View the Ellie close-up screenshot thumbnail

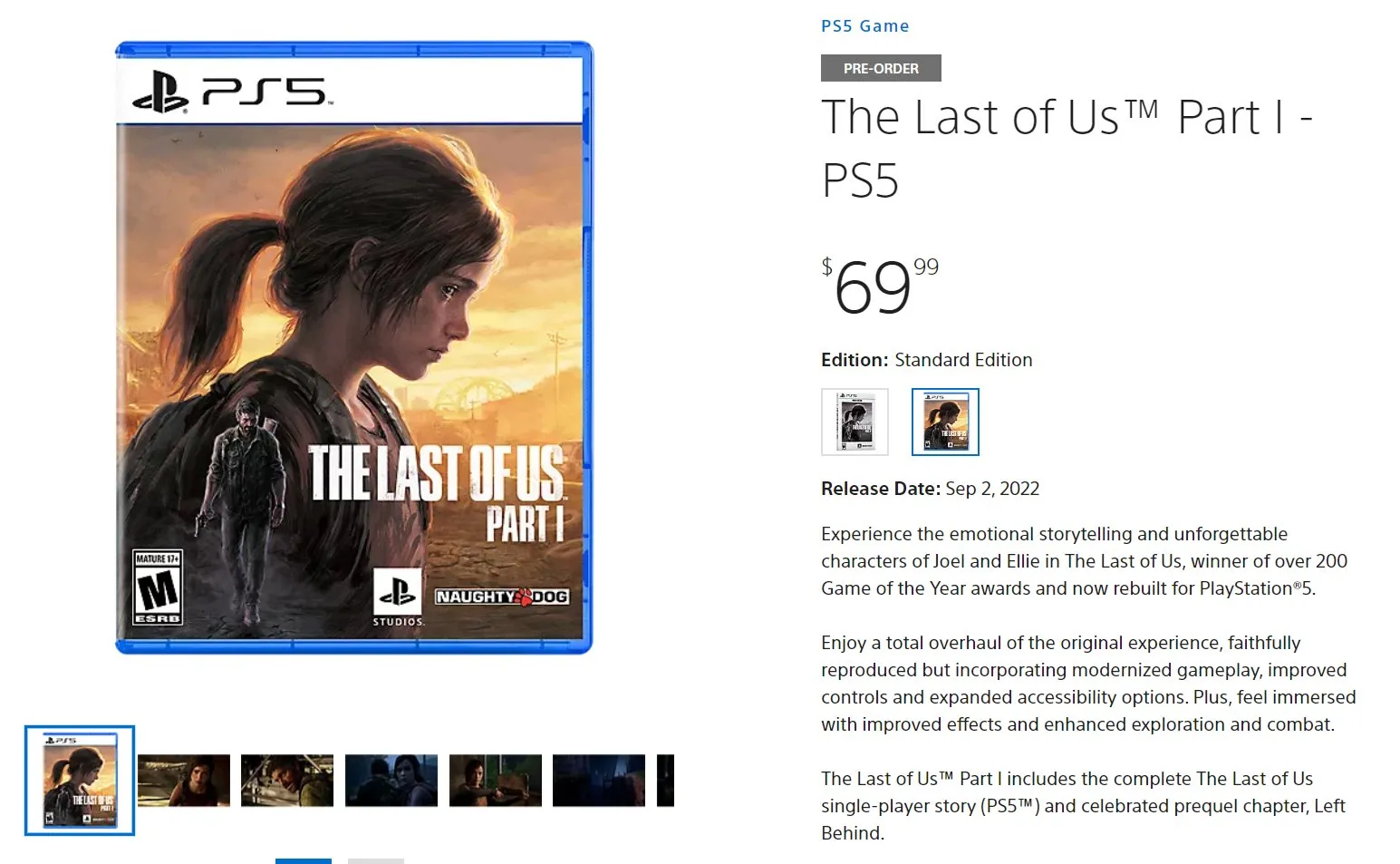tap(184, 781)
